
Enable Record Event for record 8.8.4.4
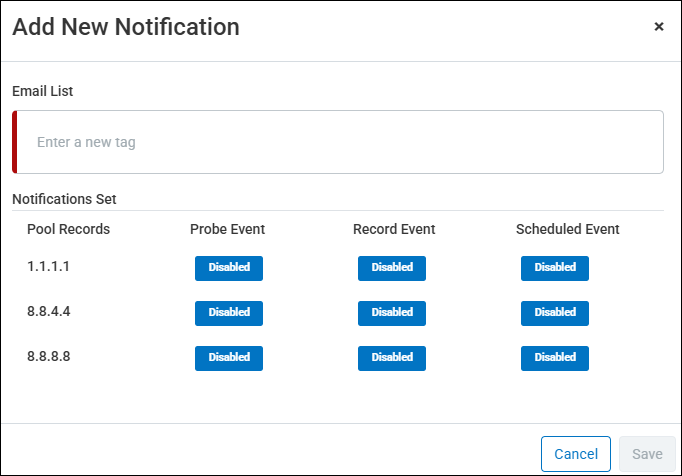(x=392, y=313)
